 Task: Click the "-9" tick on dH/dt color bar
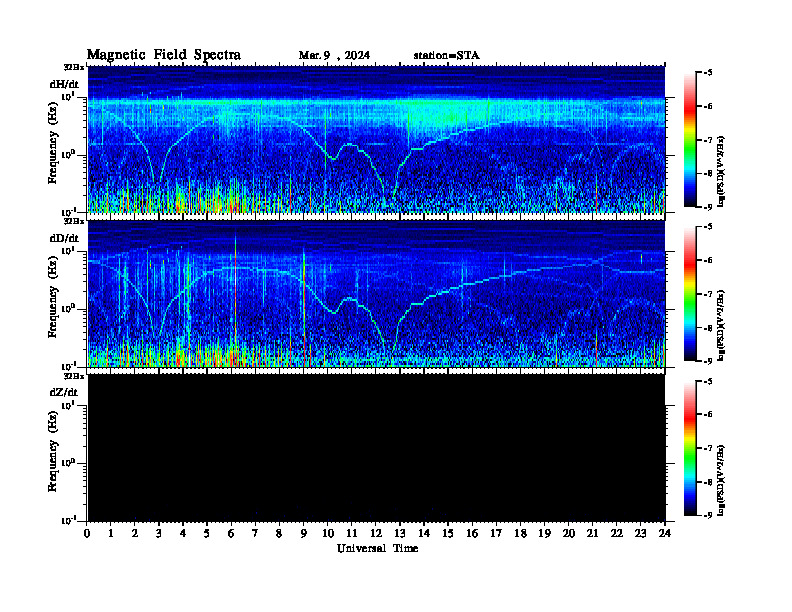(708, 207)
